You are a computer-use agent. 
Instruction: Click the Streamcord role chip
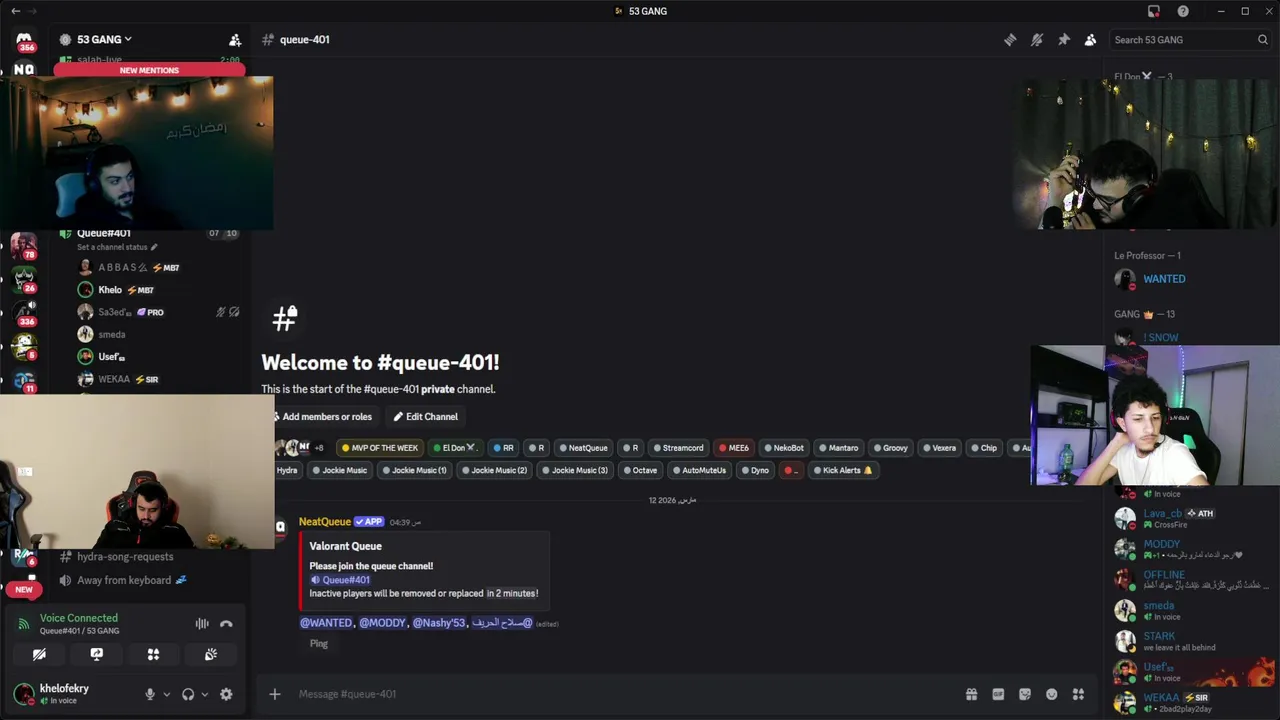(677, 448)
